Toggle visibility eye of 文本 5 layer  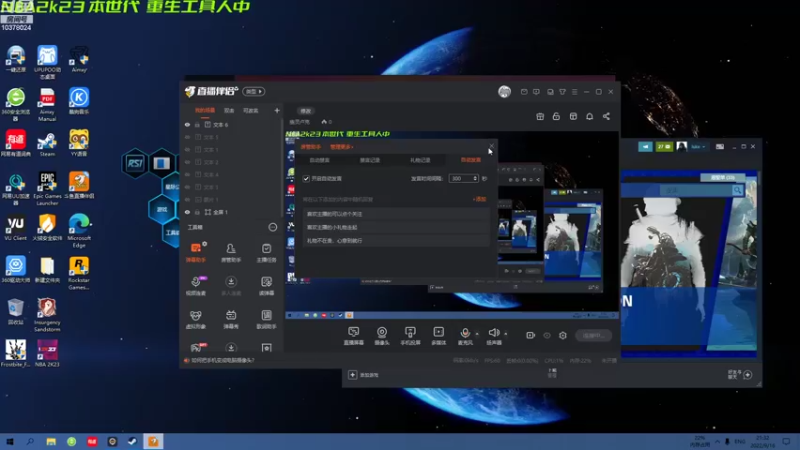point(187,137)
